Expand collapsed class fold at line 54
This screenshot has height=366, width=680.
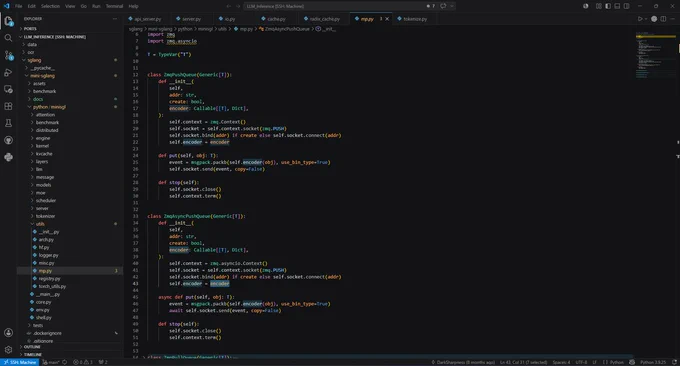point(144,357)
